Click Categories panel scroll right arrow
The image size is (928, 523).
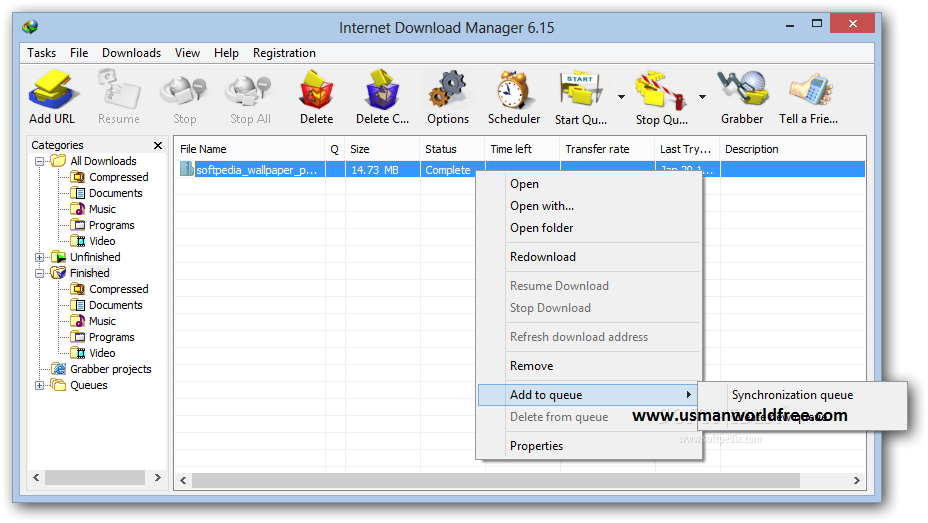point(157,477)
